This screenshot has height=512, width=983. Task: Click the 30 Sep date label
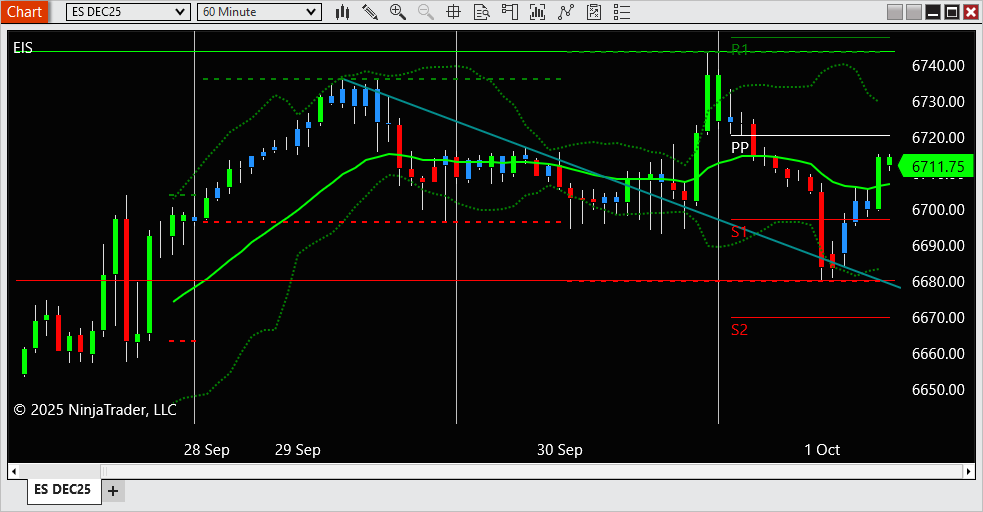click(x=560, y=450)
